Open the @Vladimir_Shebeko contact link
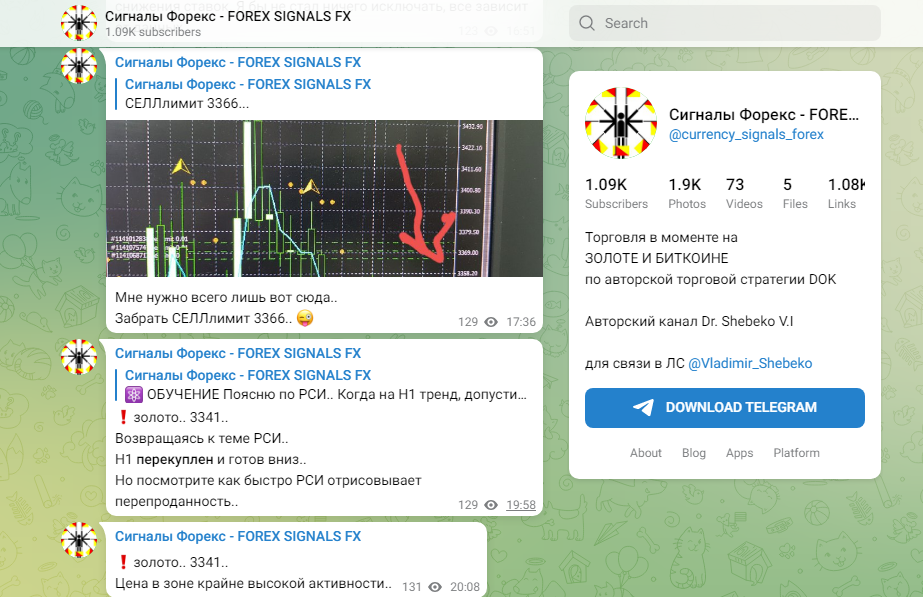Screen dimensions: 923x597 (750, 363)
